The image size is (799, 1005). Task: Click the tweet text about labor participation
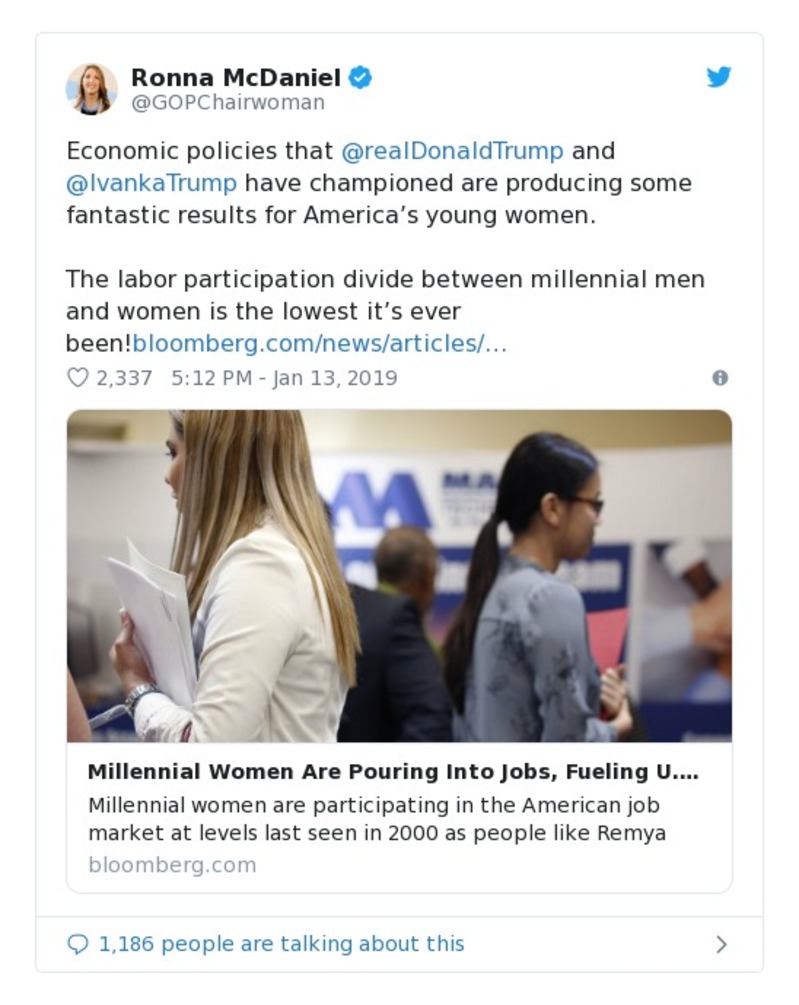click(x=385, y=295)
